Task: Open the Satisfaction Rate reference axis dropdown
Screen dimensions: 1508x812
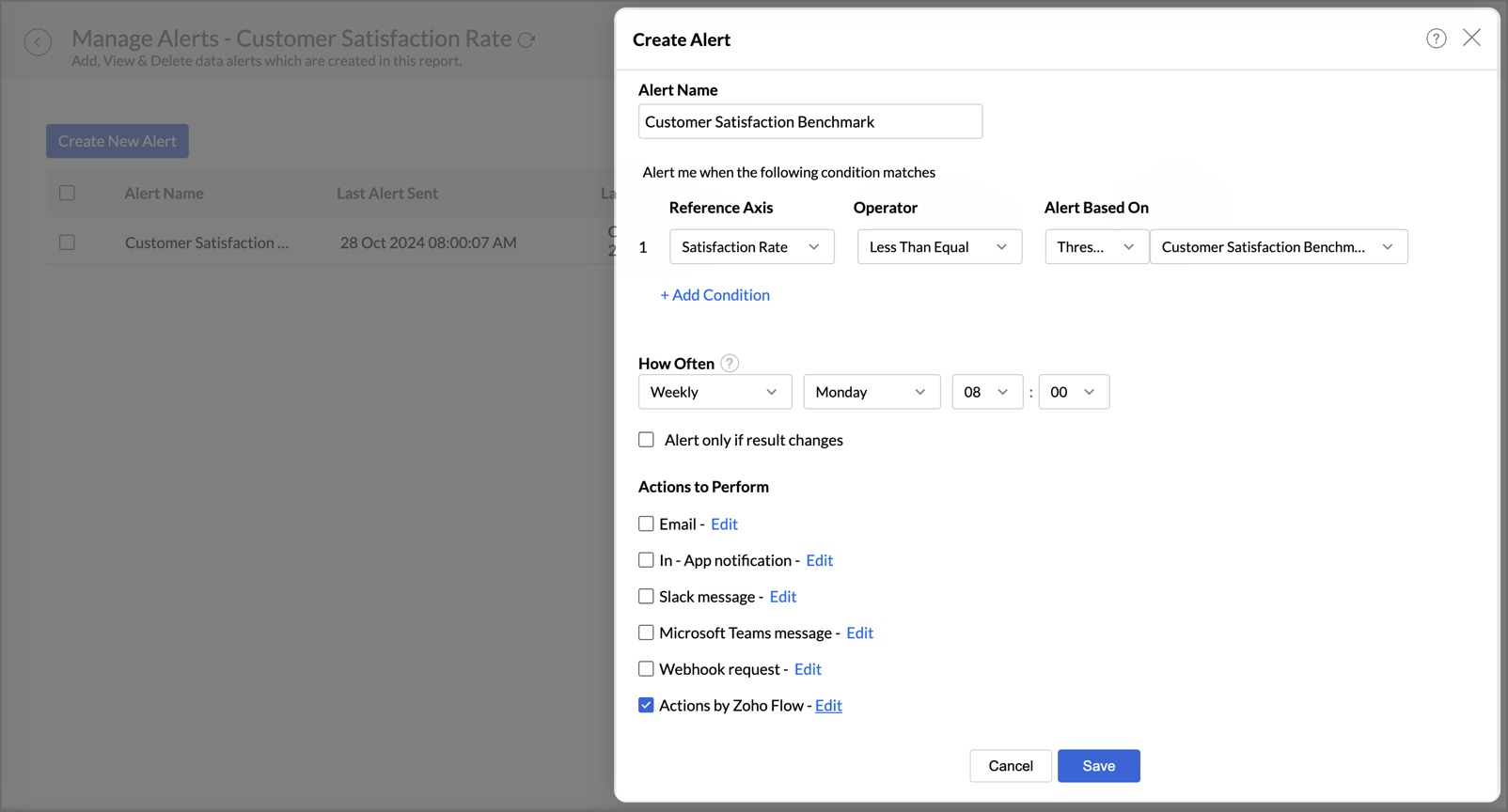Action: (x=751, y=247)
